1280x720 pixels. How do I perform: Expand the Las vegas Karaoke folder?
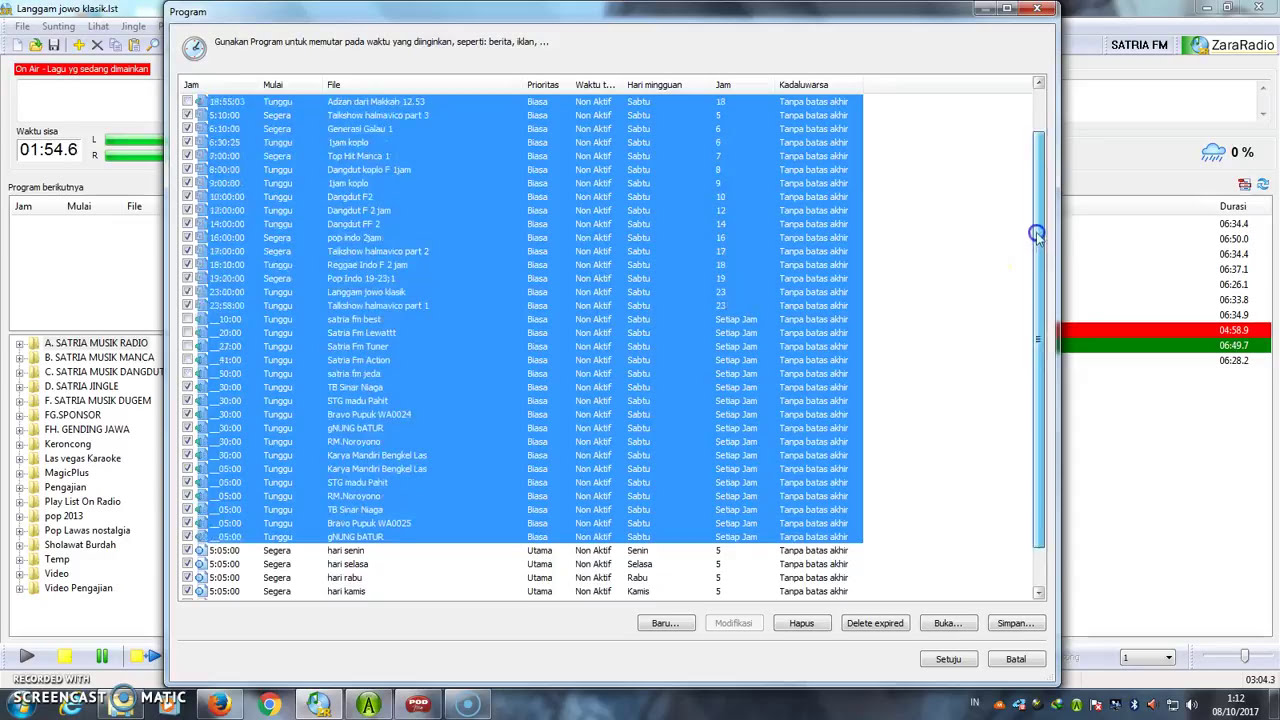click(x=20, y=458)
